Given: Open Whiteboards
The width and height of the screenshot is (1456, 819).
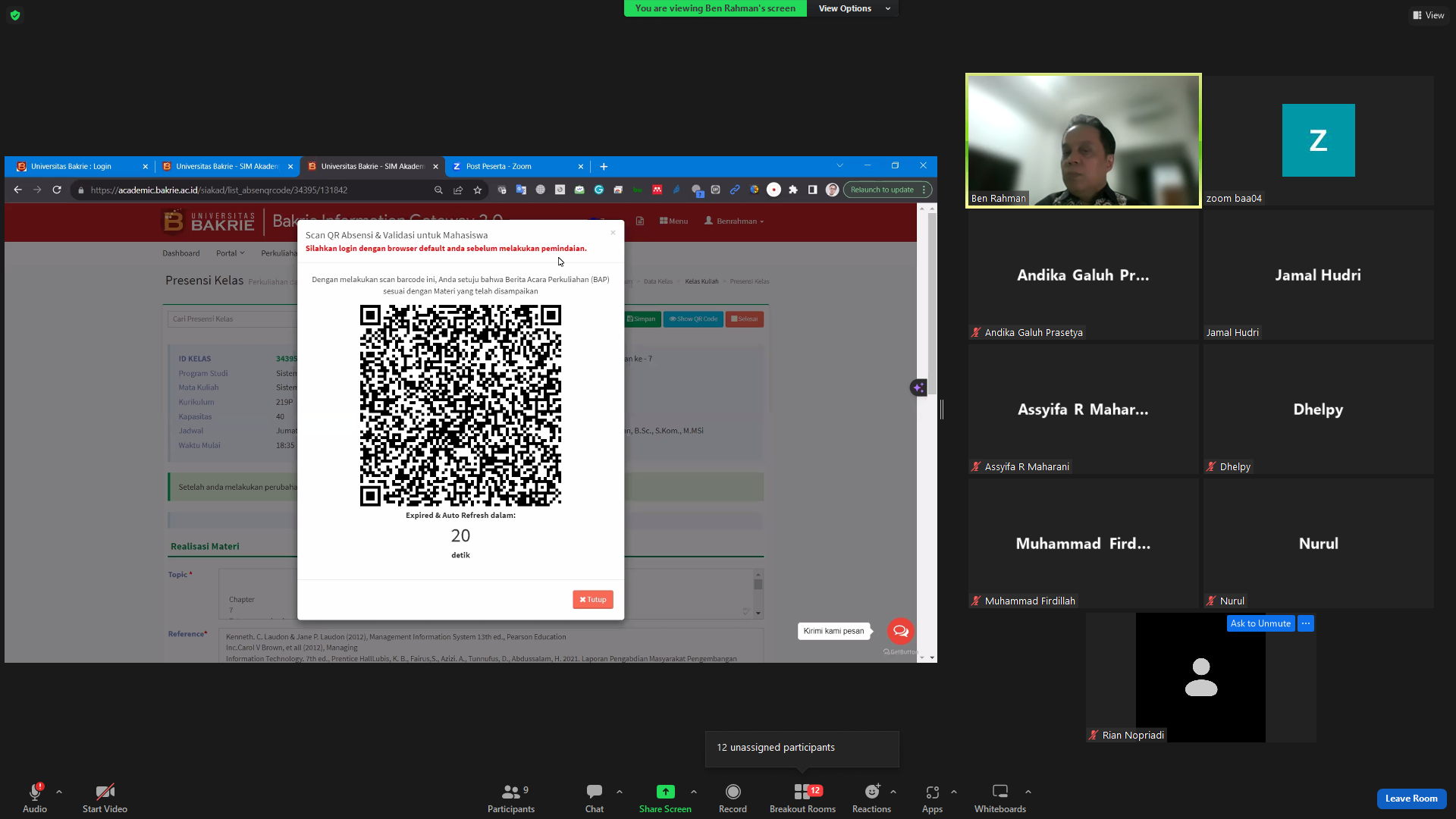Looking at the screenshot, I should (1000, 798).
